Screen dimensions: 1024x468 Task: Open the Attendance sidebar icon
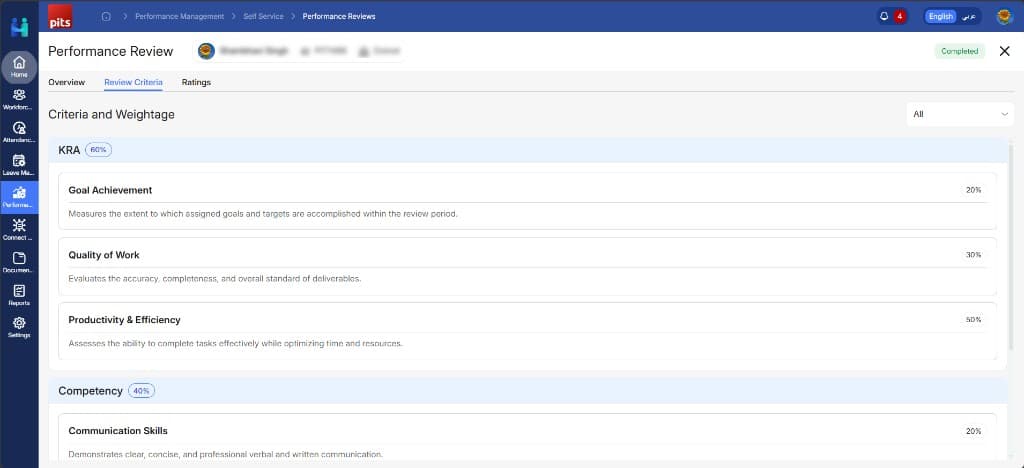click(x=19, y=132)
